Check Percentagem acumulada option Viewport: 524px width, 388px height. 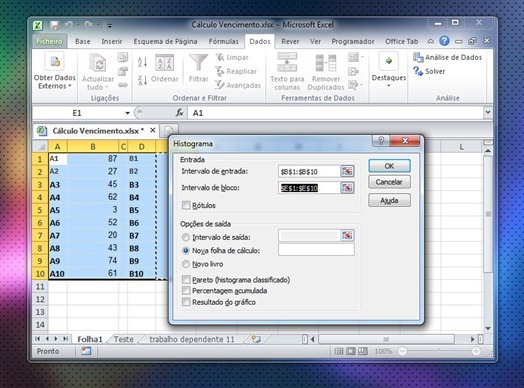186,290
